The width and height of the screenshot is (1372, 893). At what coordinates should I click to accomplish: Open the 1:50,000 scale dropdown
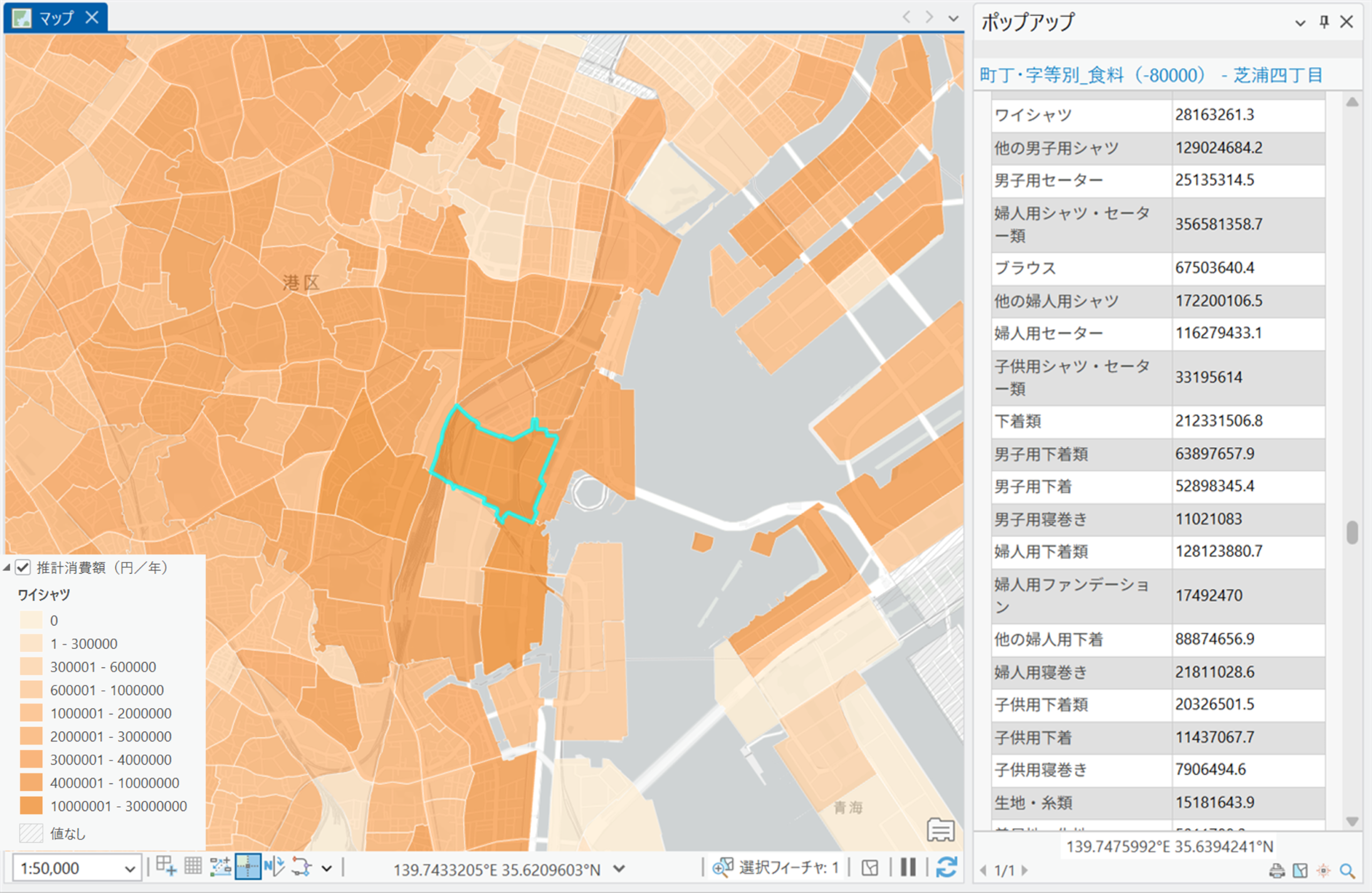click(130, 869)
